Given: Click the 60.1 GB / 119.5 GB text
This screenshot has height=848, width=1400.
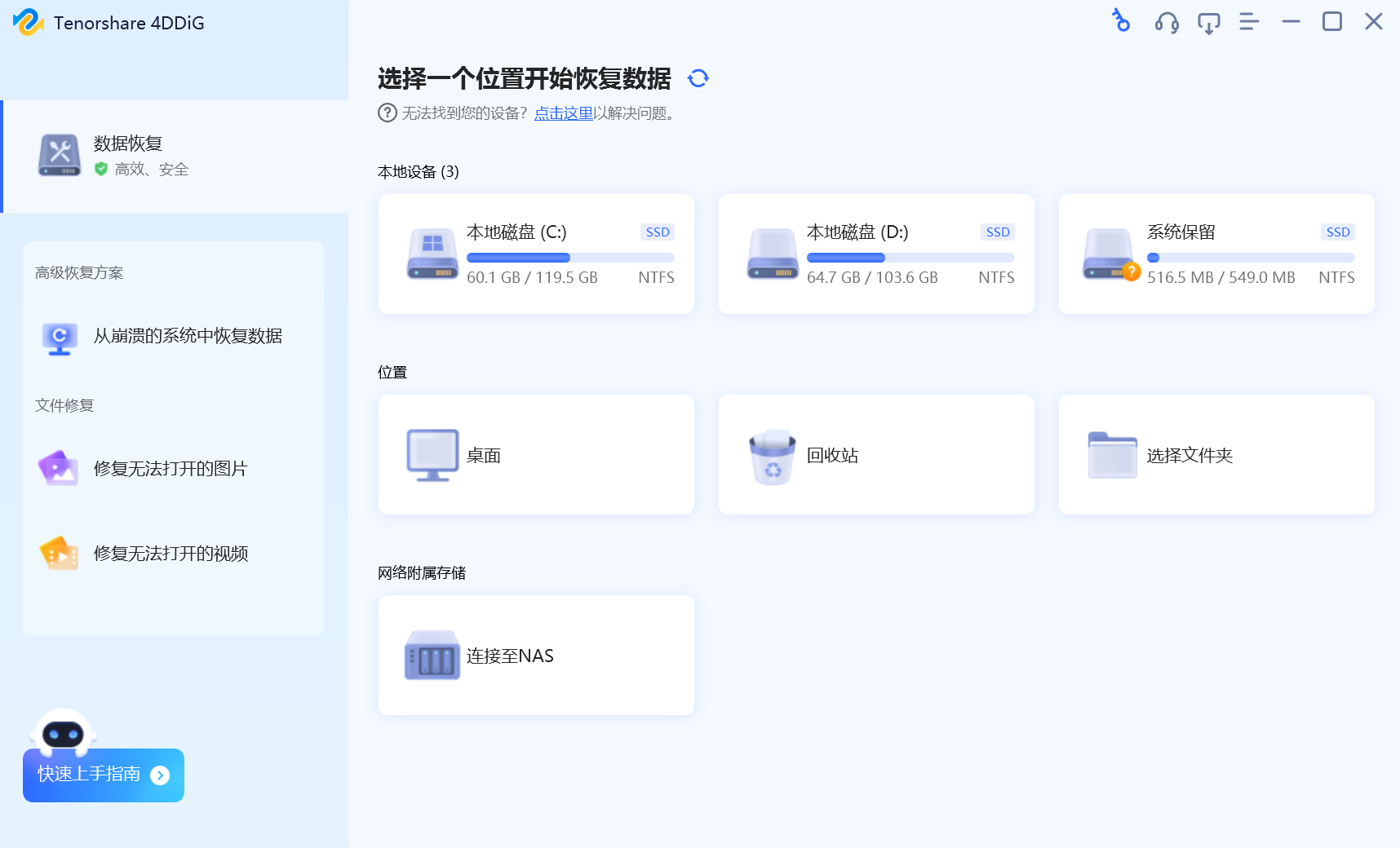Looking at the screenshot, I should pos(532,278).
